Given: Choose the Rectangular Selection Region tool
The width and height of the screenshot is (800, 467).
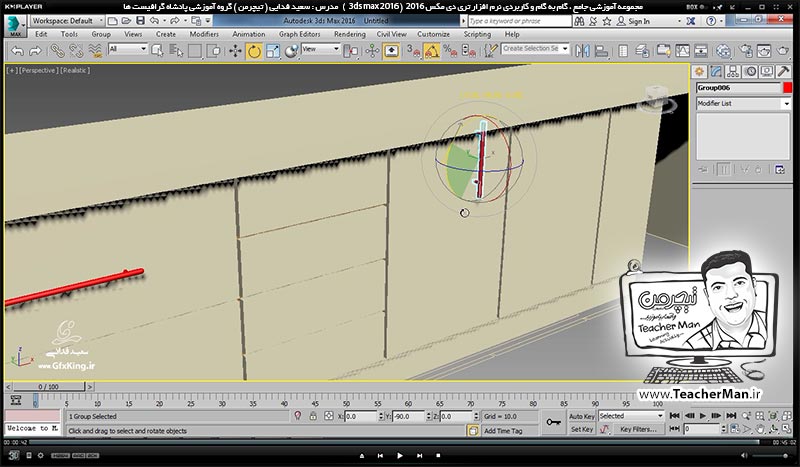Looking at the screenshot, I should tap(194, 51).
